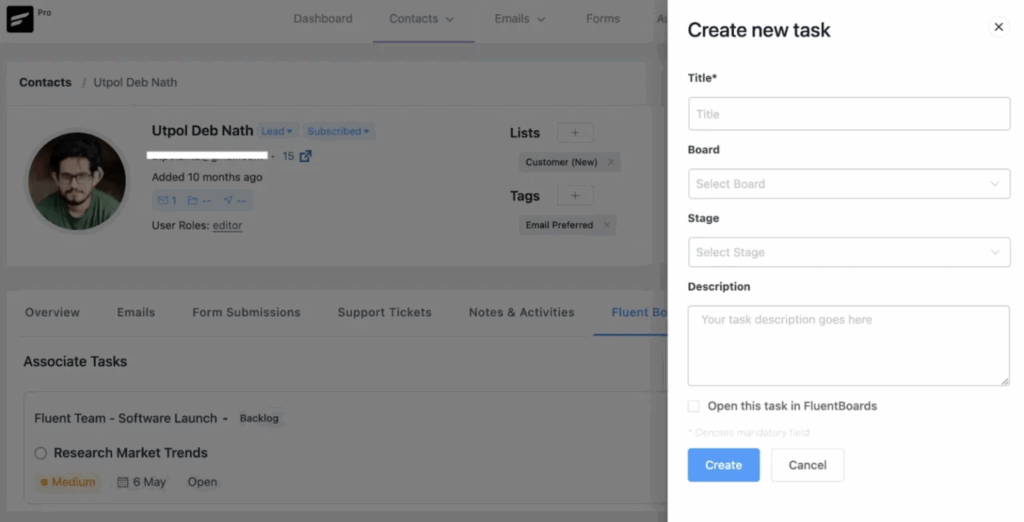Screen dimensions: 1024x522
Task: Click the calendar icon beside 6 May
Action: [x=123, y=482]
